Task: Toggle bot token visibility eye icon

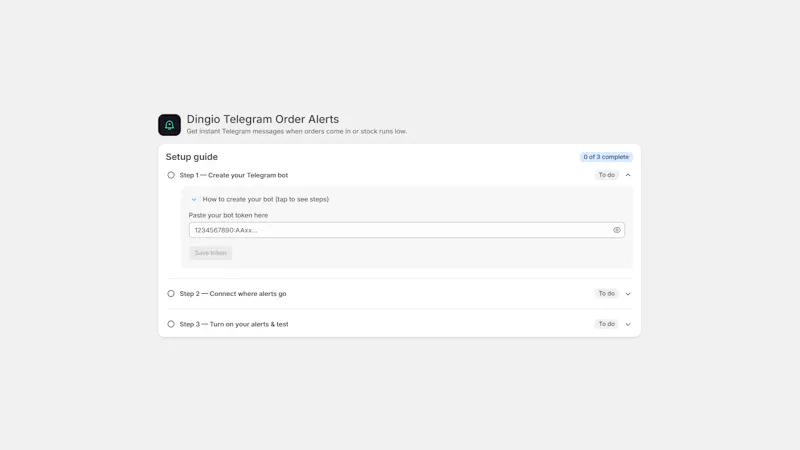Action: [x=616, y=230]
